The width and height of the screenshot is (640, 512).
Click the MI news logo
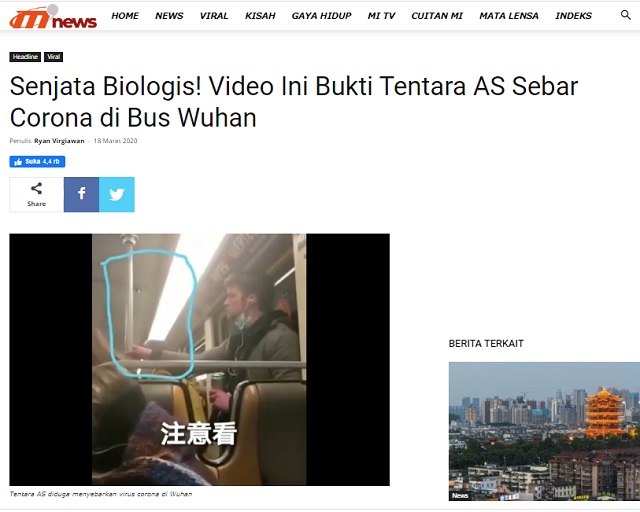click(x=53, y=16)
